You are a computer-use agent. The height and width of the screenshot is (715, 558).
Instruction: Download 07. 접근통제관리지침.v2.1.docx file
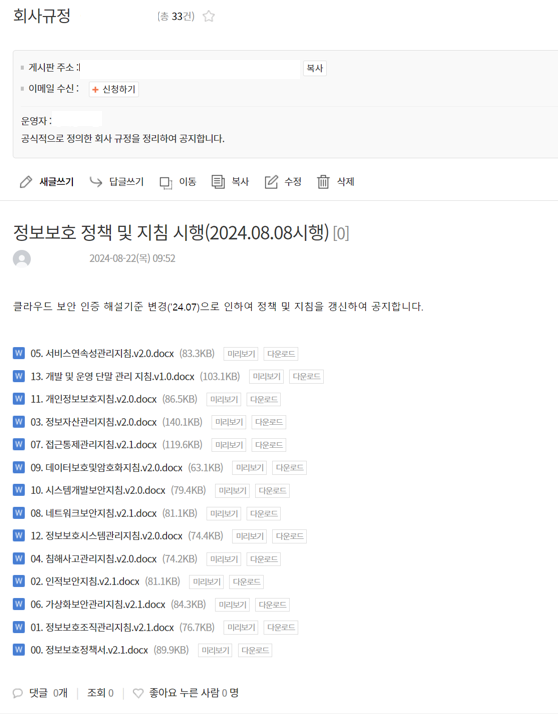pyautogui.click(x=269, y=445)
